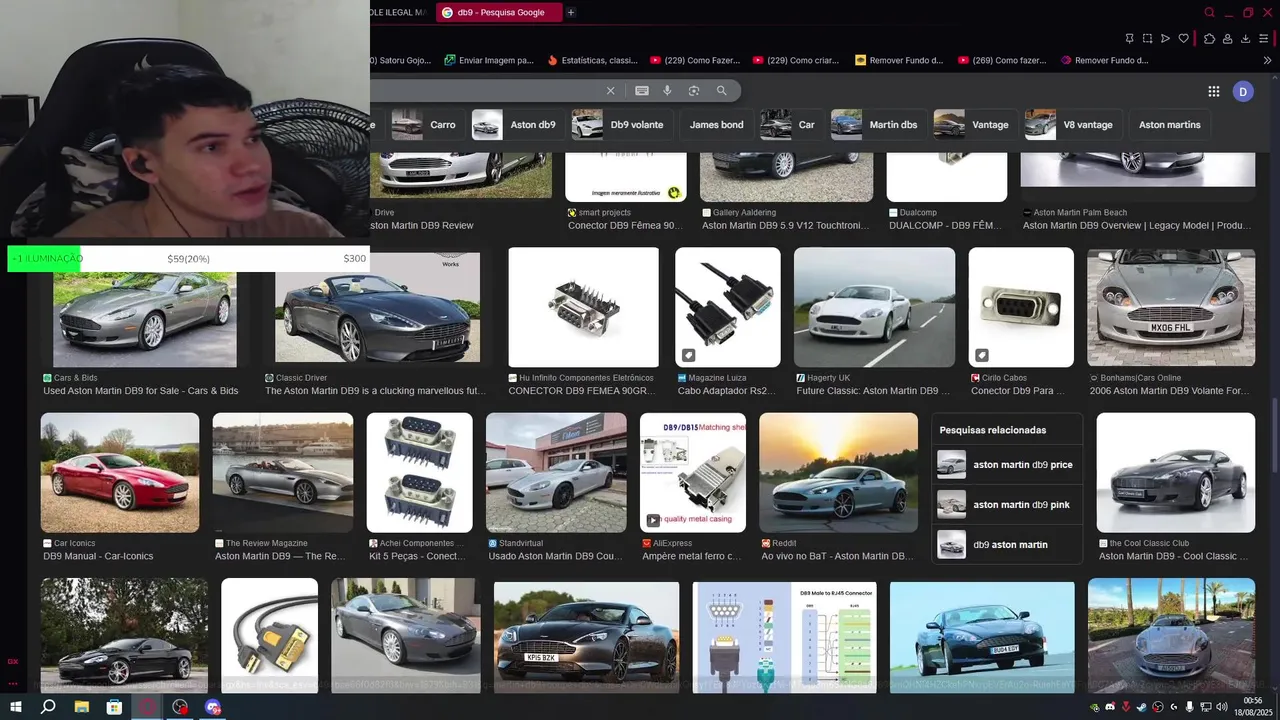Open the player flow icon in toolbar
This screenshot has width=1280, height=720.
click(1165, 38)
